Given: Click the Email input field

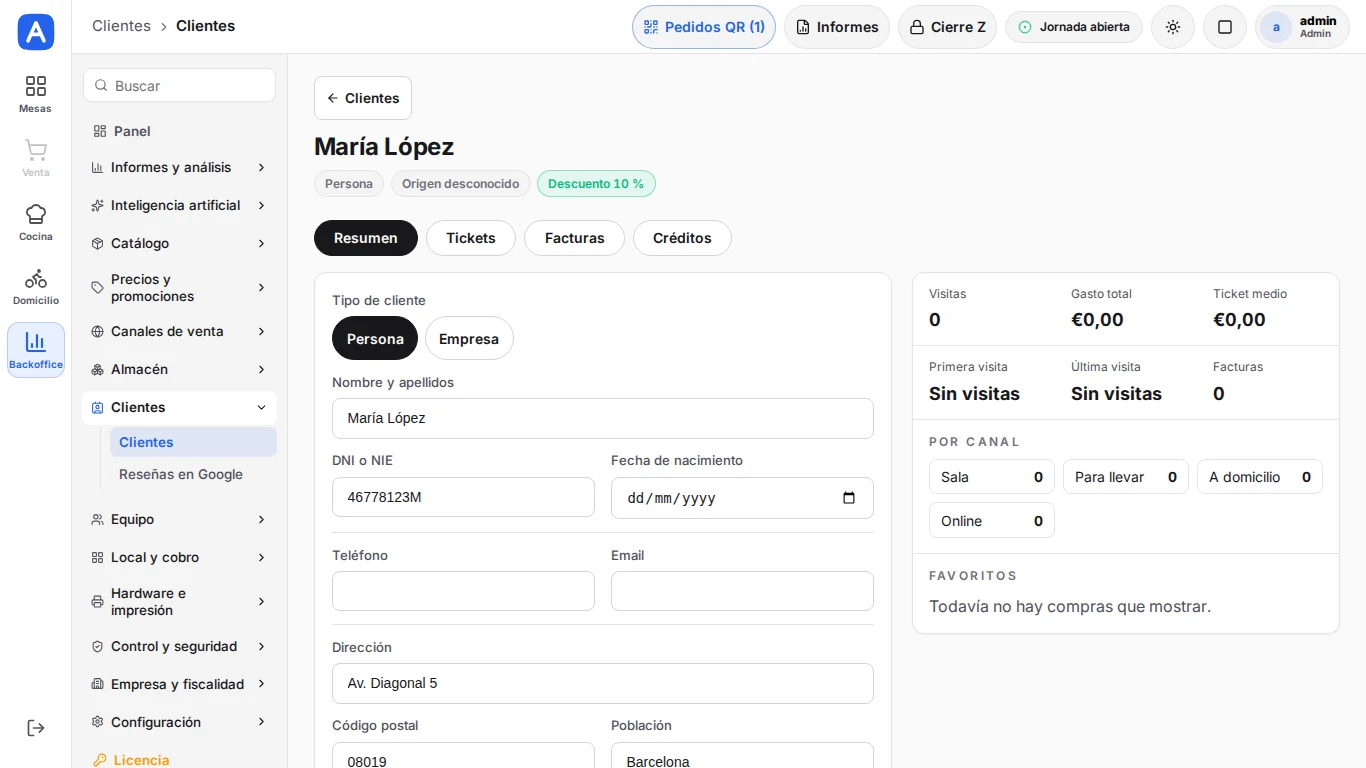Looking at the screenshot, I should (742, 591).
